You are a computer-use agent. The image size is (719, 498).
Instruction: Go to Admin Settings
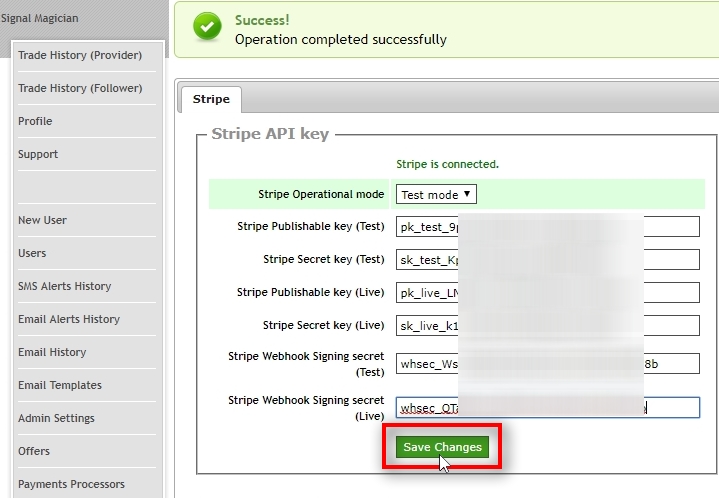coord(56,418)
